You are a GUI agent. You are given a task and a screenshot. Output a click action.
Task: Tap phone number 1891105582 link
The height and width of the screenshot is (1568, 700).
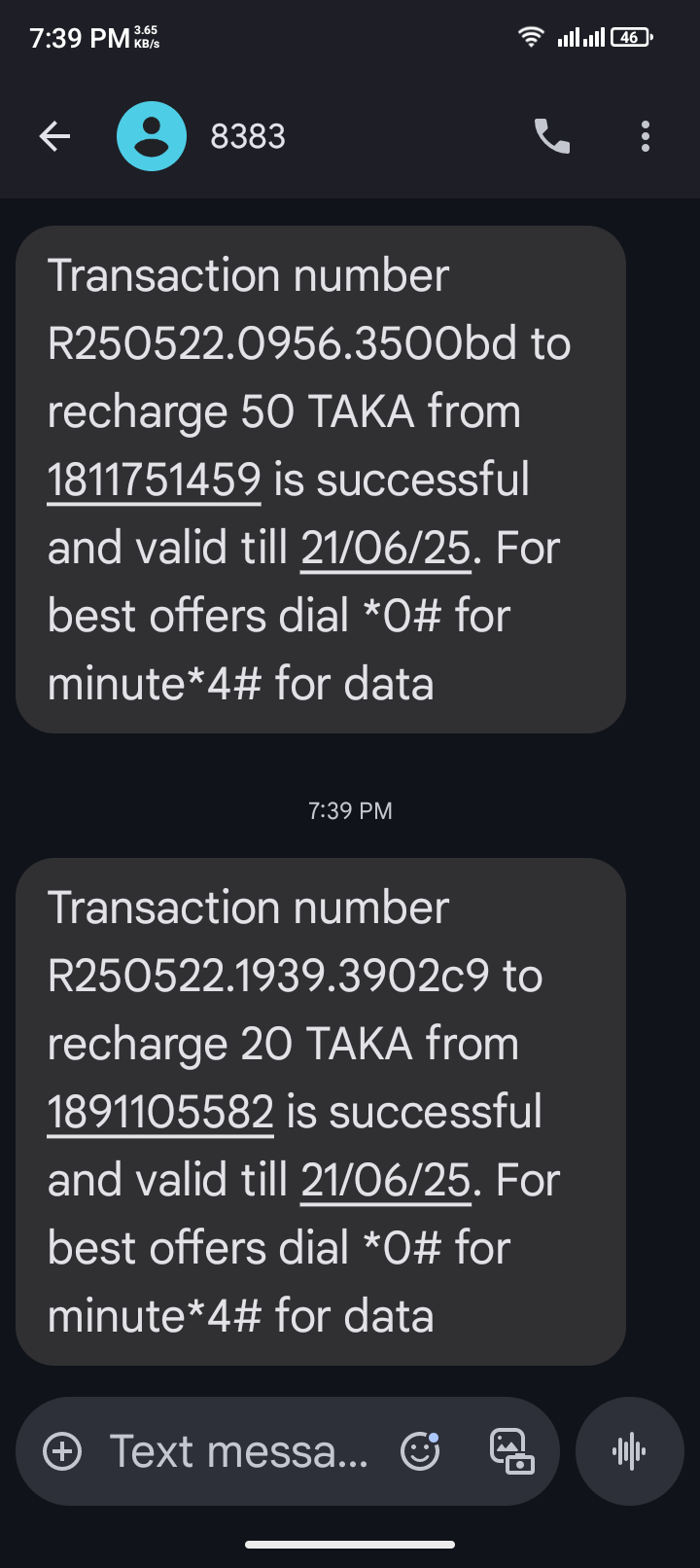coord(160,1112)
